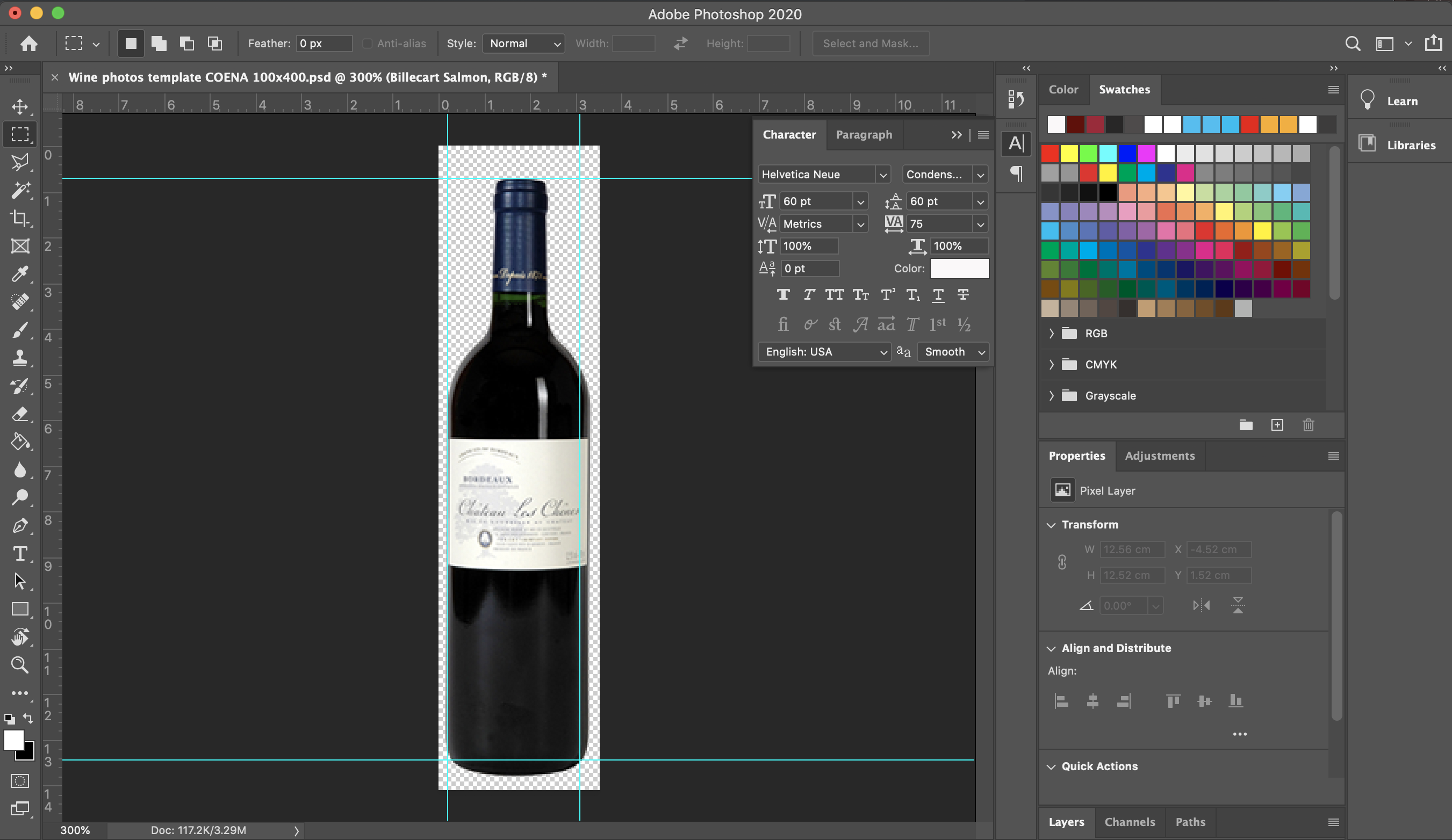The width and height of the screenshot is (1452, 840).
Task: Switch to the Adjustments tab
Action: (1159, 456)
